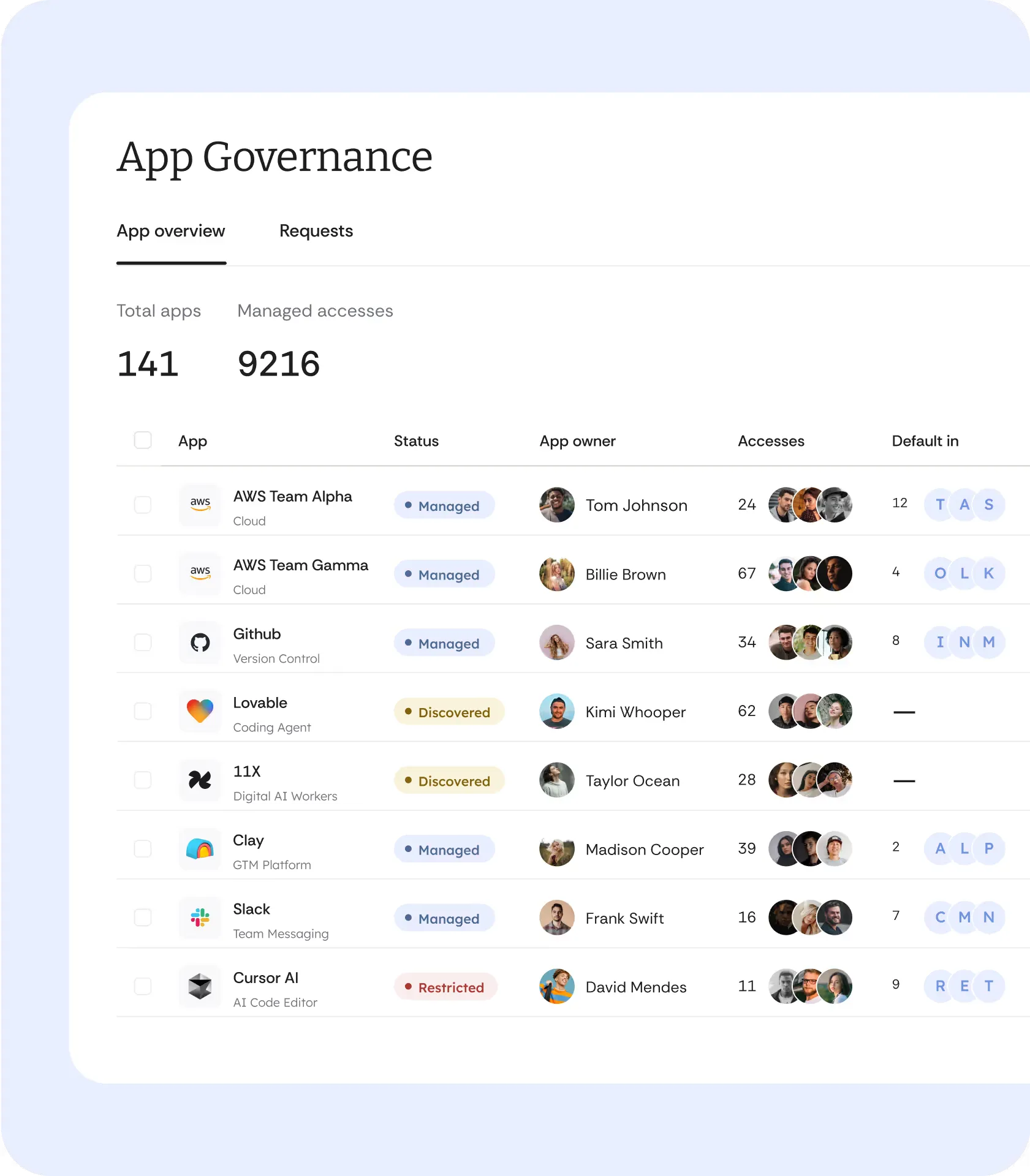
Task: Open the Lovable heart icon
Action: point(200,711)
